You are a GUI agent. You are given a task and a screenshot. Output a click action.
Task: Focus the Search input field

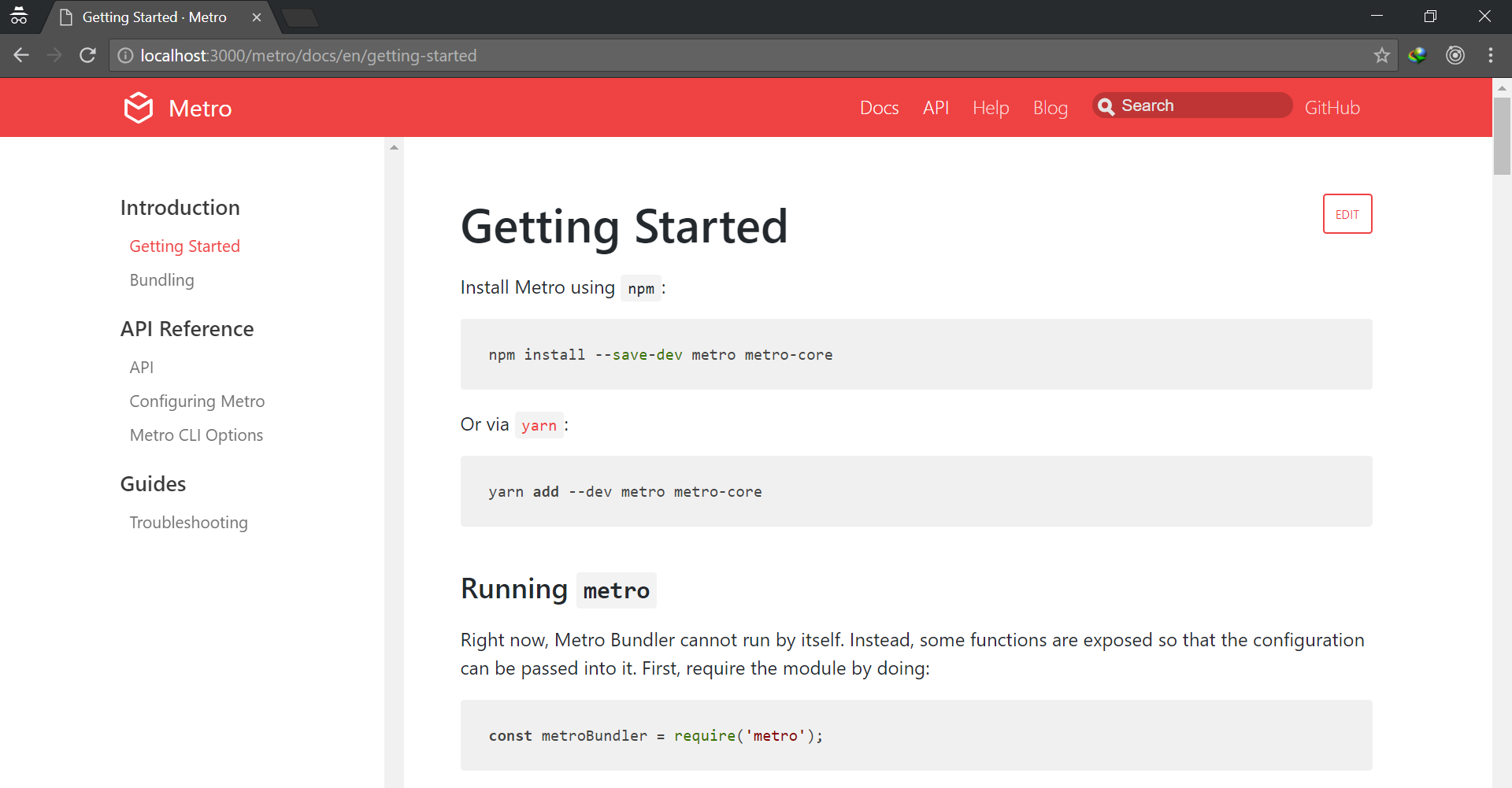(x=1192, y=105)
